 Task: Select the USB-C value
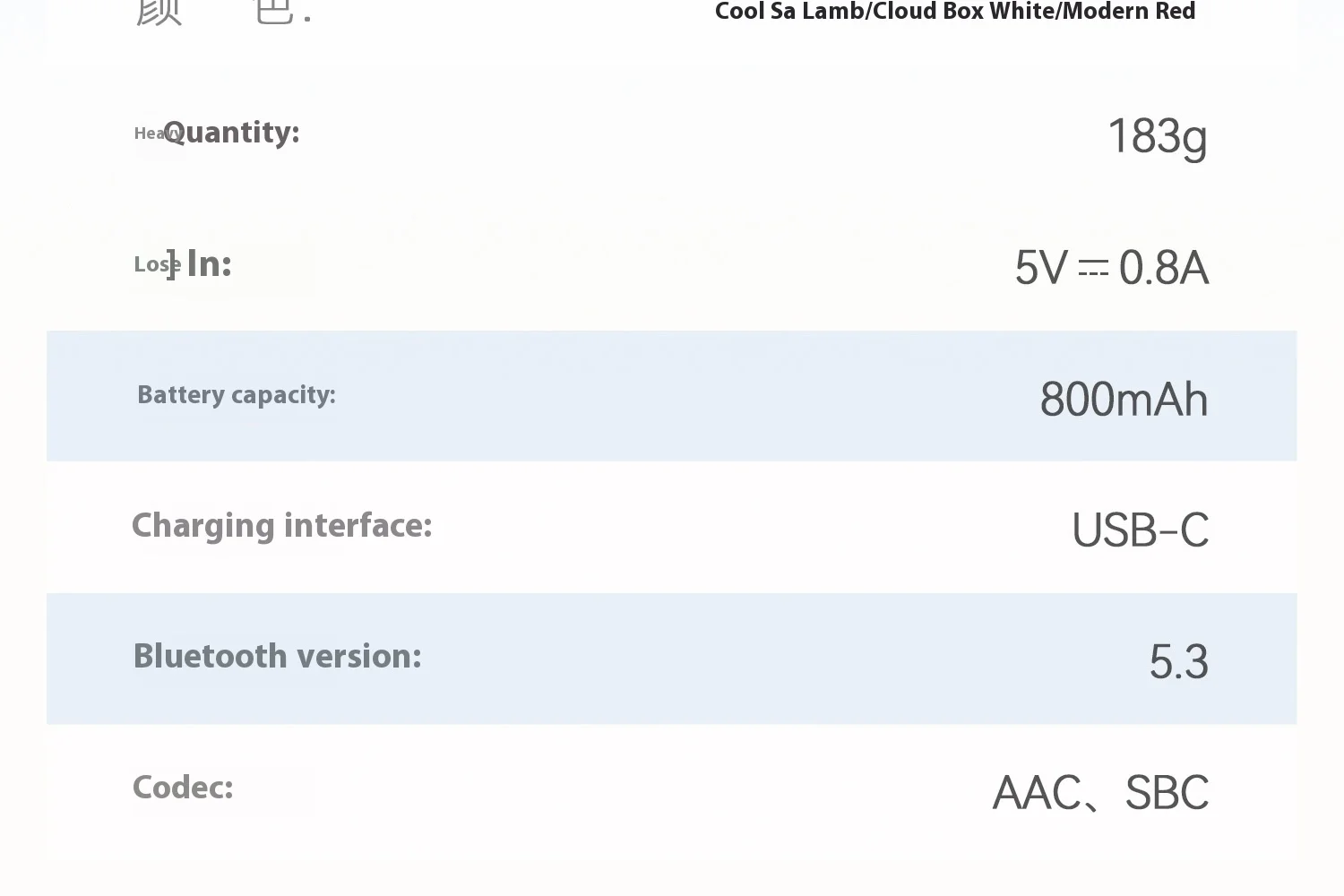pos(1140,530)
